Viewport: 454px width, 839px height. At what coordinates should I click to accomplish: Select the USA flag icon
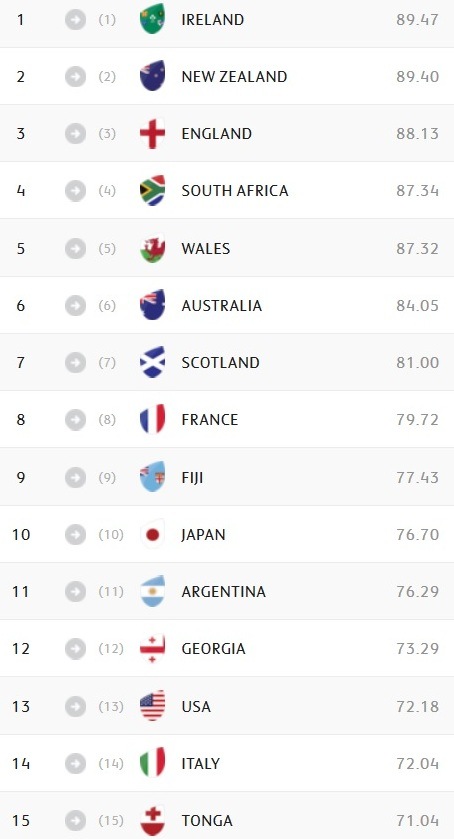[x=153, y=706]
